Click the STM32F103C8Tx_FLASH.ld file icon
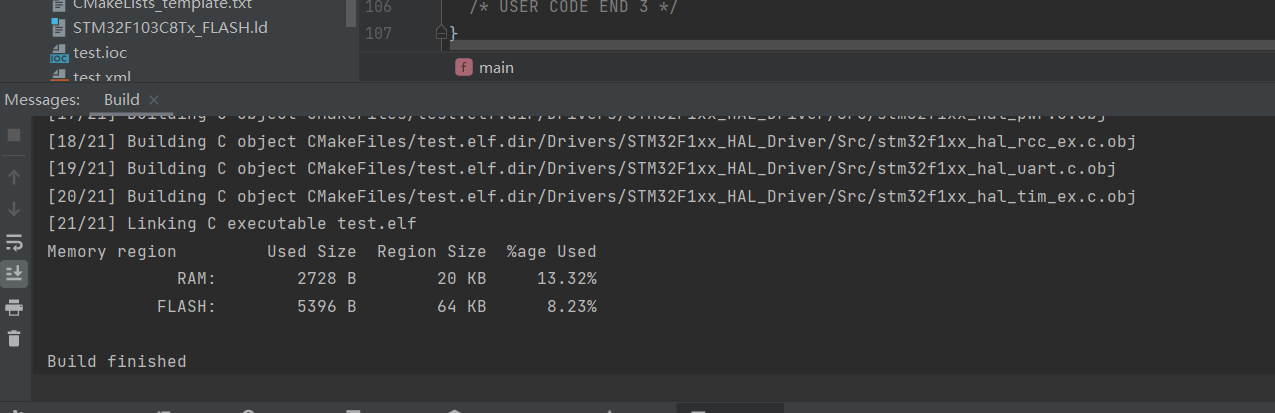Screen dimensions: 1275x413 59,28
